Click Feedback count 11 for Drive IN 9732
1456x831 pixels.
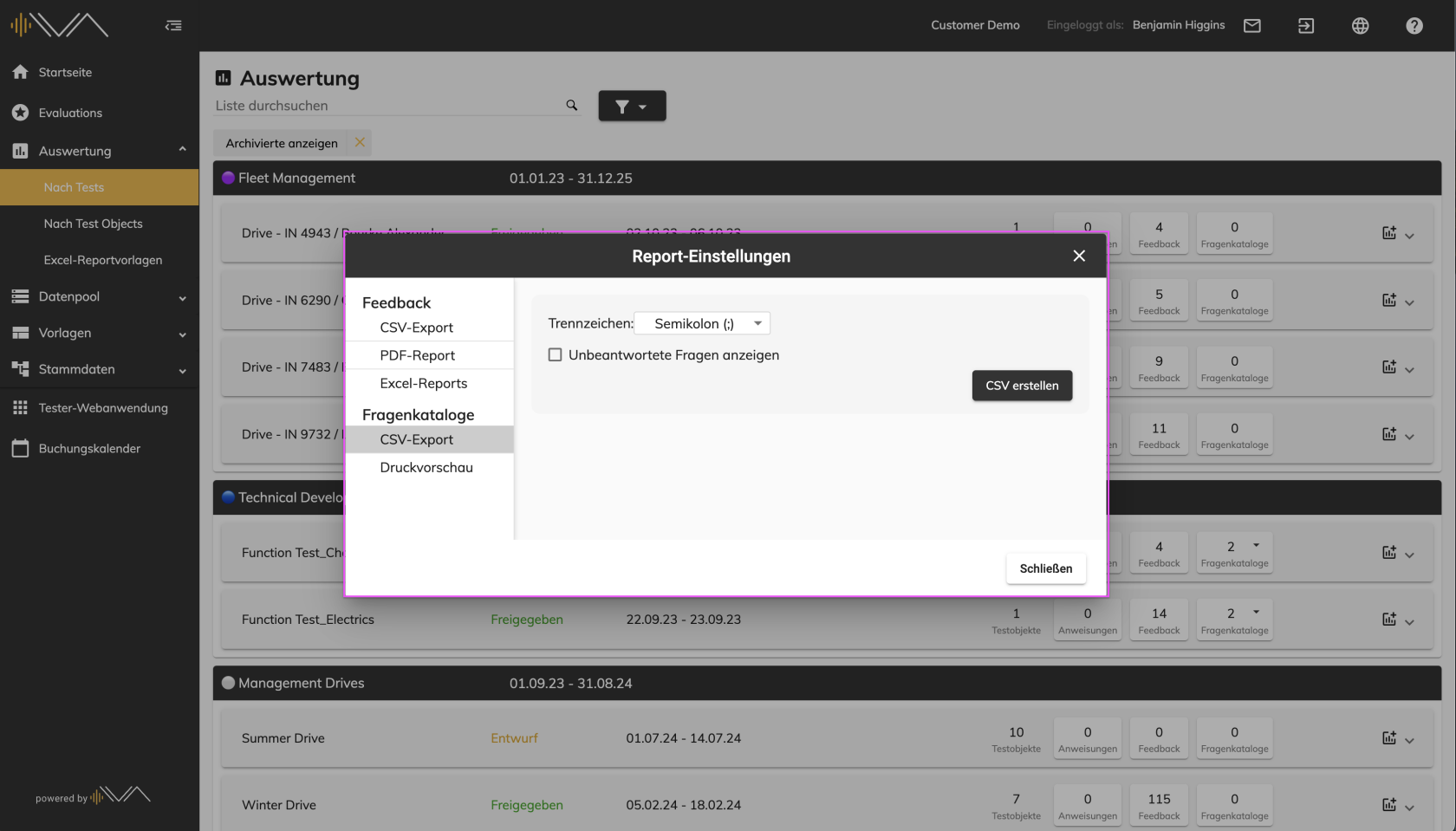[1159, 435]
